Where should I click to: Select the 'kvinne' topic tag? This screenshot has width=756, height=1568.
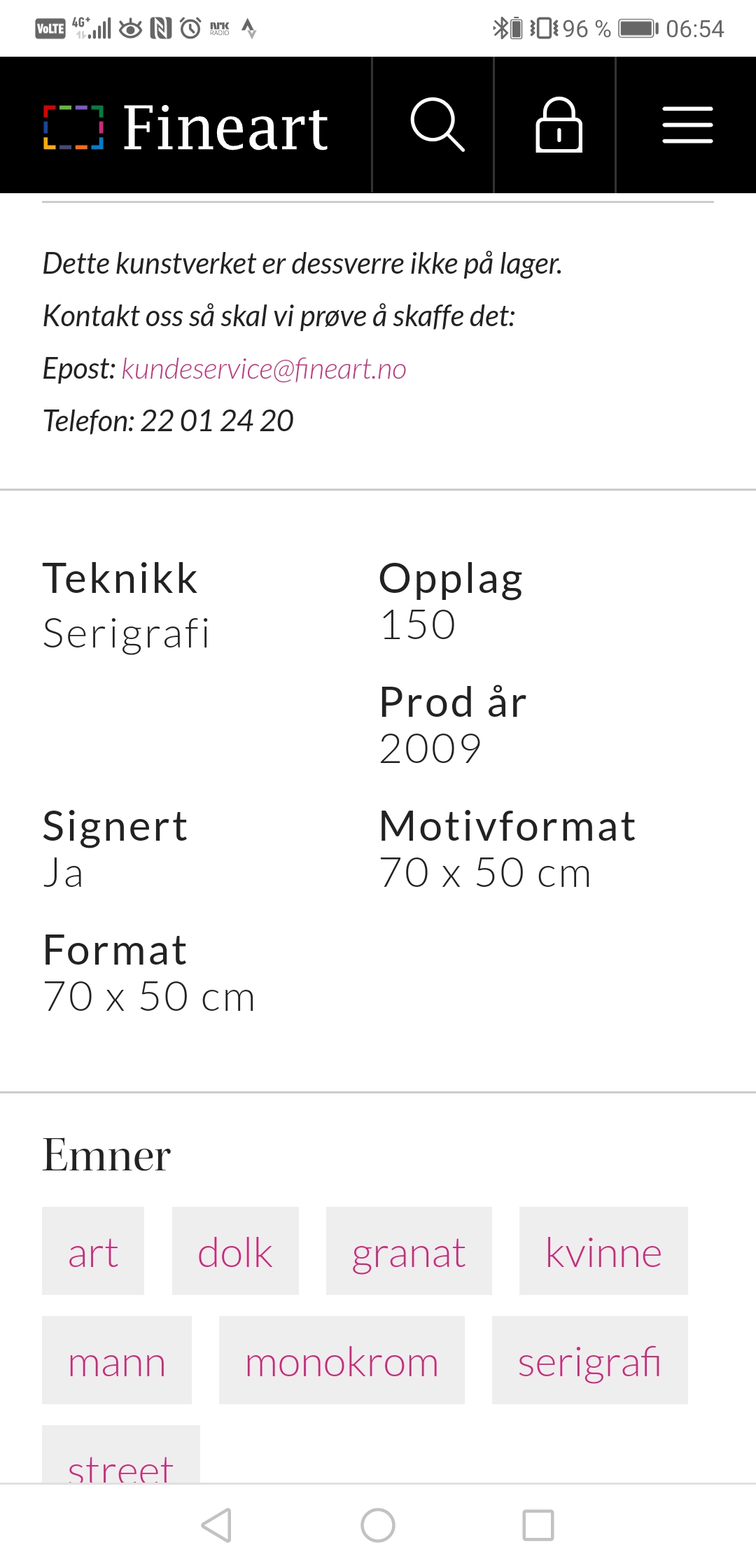point(603,1251)
